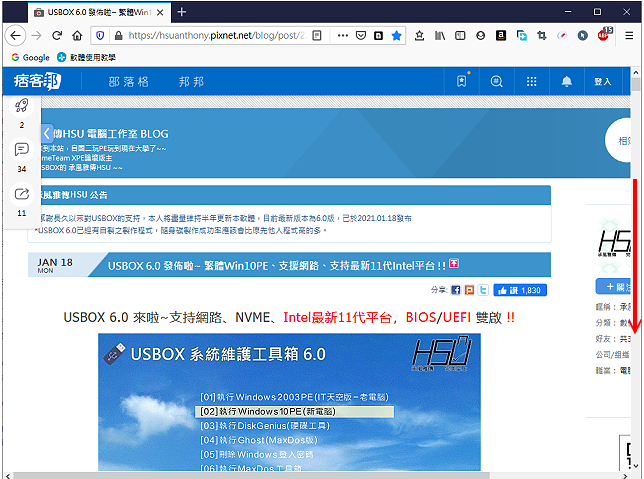
Task: Open the Firefox hamburger menu
Action: coord(629,36)
